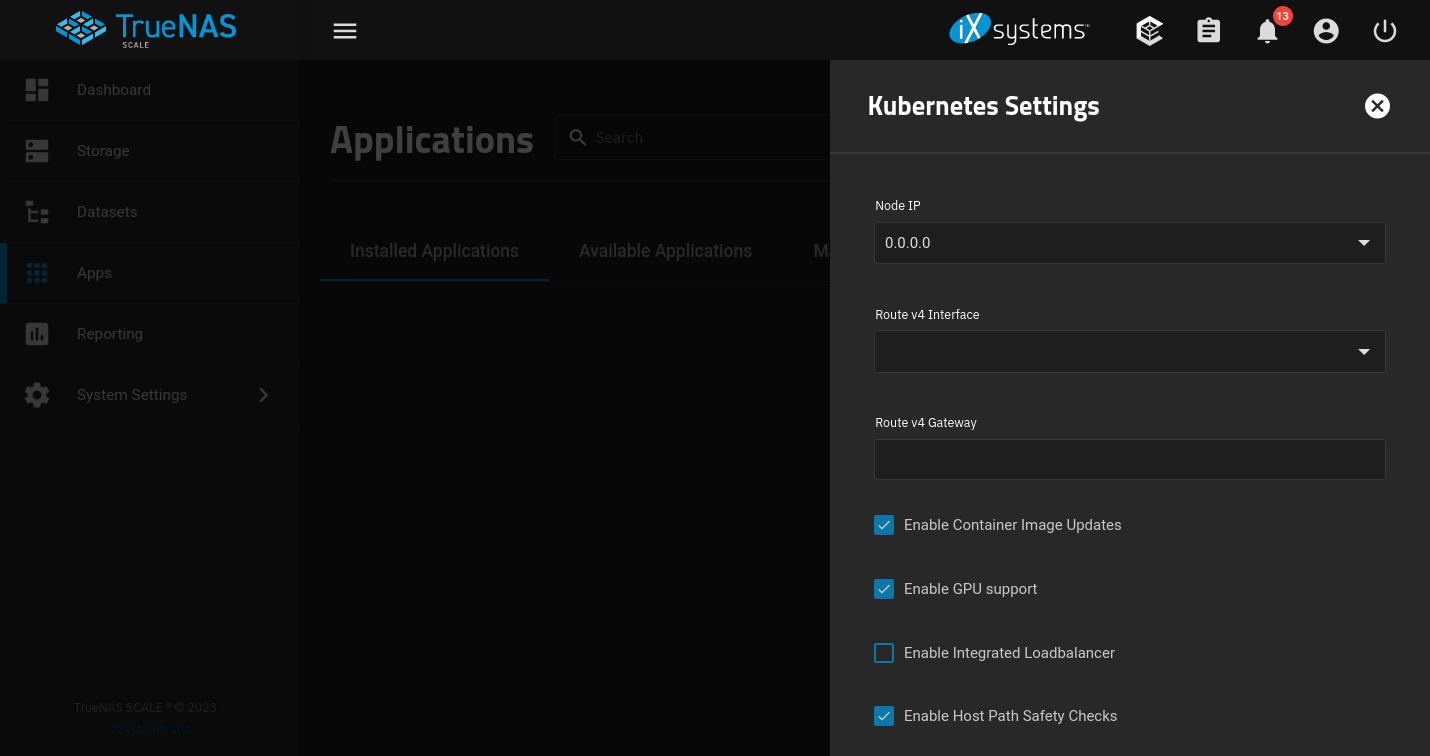Viewport: 1430px width, 756px height.
Task: Click inside the Route v4 Gateway field
Action: [x=1129, y=459]
